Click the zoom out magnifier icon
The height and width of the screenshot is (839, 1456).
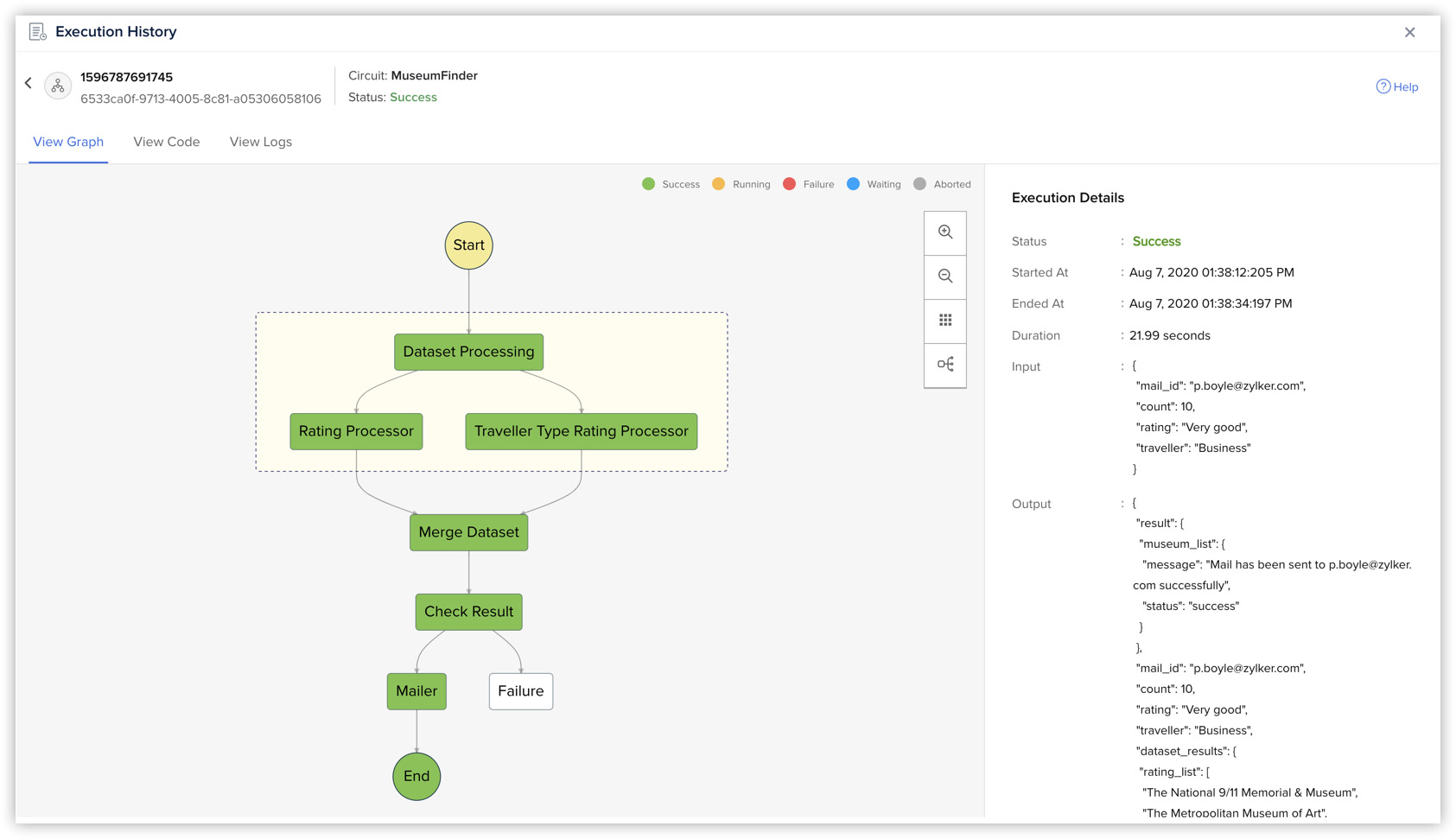click(x=945, y=276)
